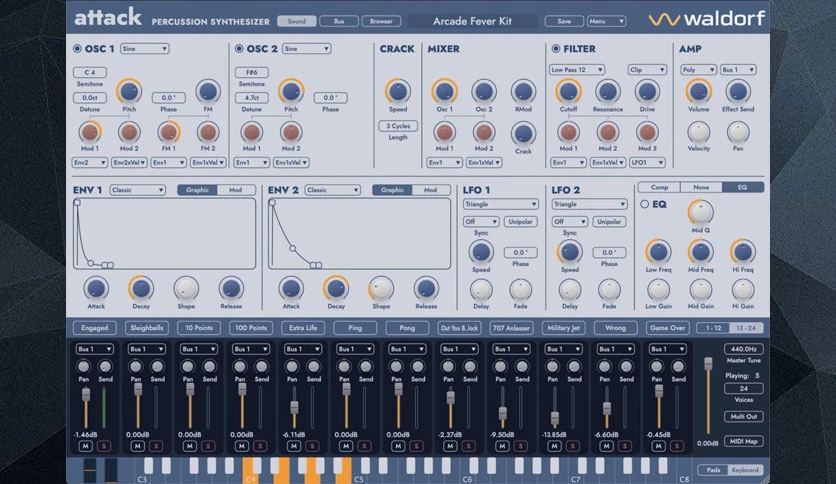Solo the Engaged channel with its S button
836x484 pixels.
click(104, 446)
